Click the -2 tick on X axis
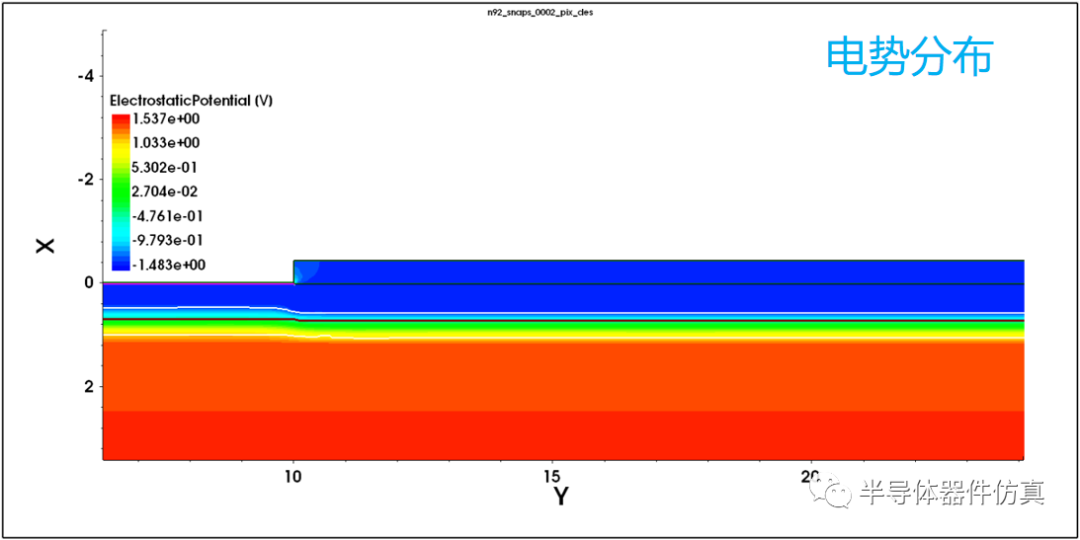Viewport: 1080px width, 540px height. point(84,179)
